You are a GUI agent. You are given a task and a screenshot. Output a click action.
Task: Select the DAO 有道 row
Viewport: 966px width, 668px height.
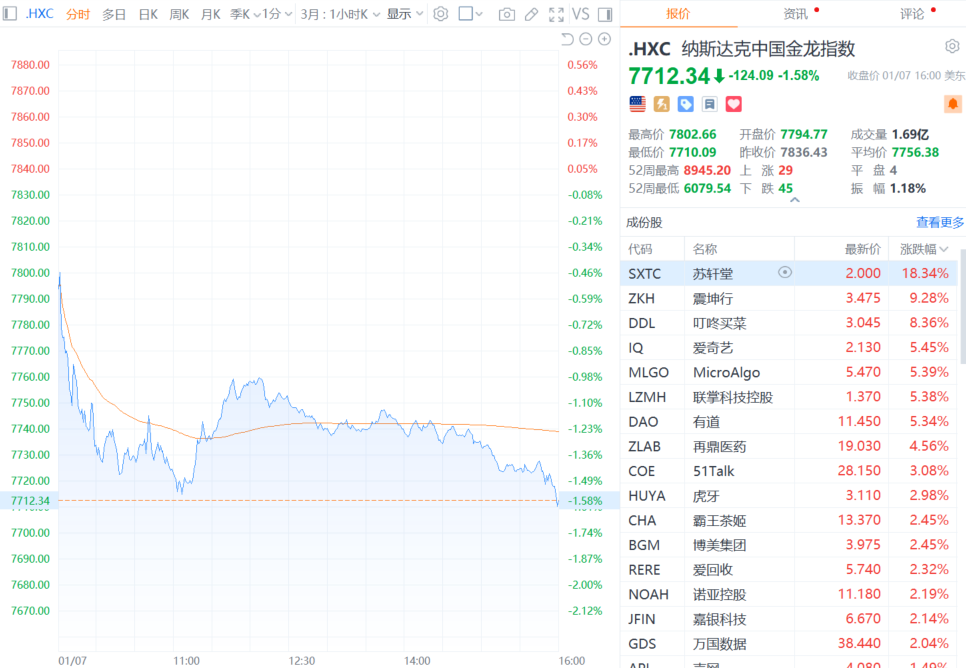(789, 422)
